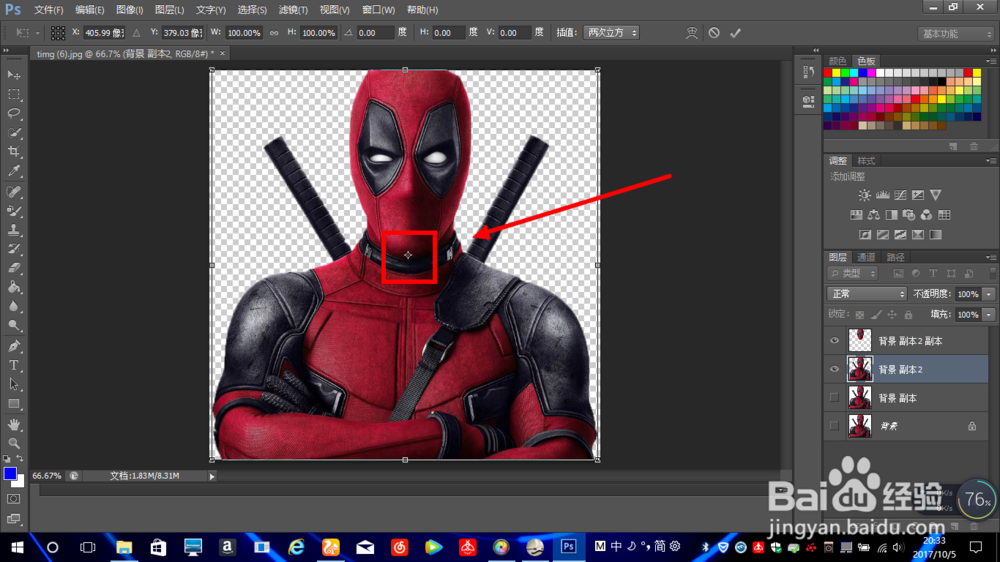This screenshot has width=1000, height=562.
Task: Show the 背景 layer
Action: 834,426
